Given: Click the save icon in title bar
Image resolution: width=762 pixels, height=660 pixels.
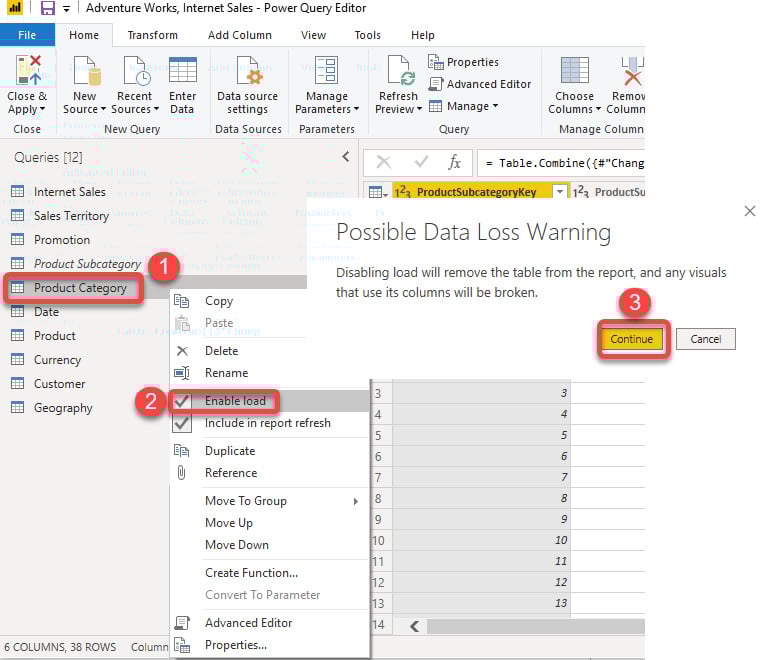Looking at the screenshot, I should click(47, 8).
